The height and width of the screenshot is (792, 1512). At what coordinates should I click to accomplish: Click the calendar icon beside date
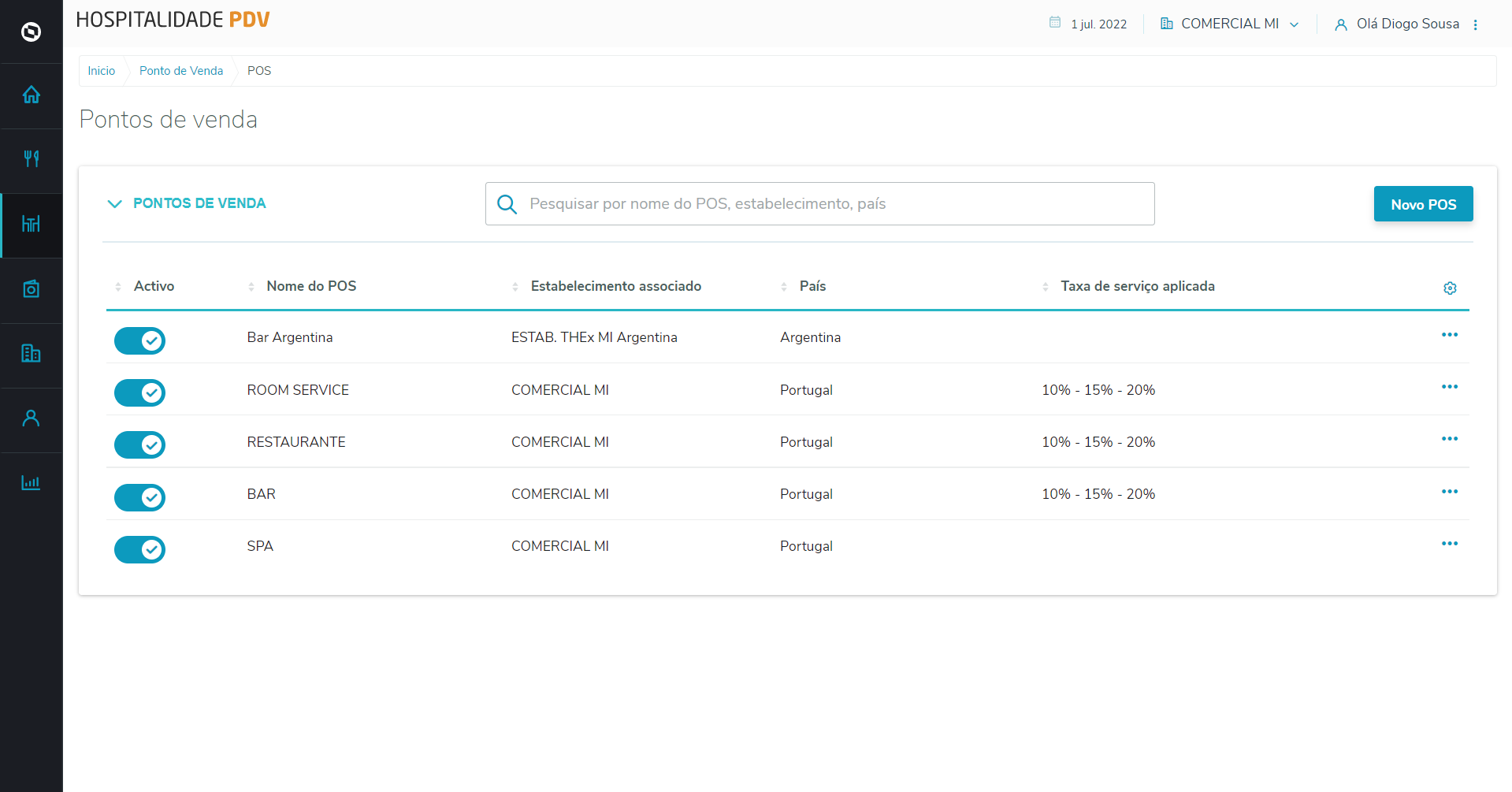coord(1054,23)
